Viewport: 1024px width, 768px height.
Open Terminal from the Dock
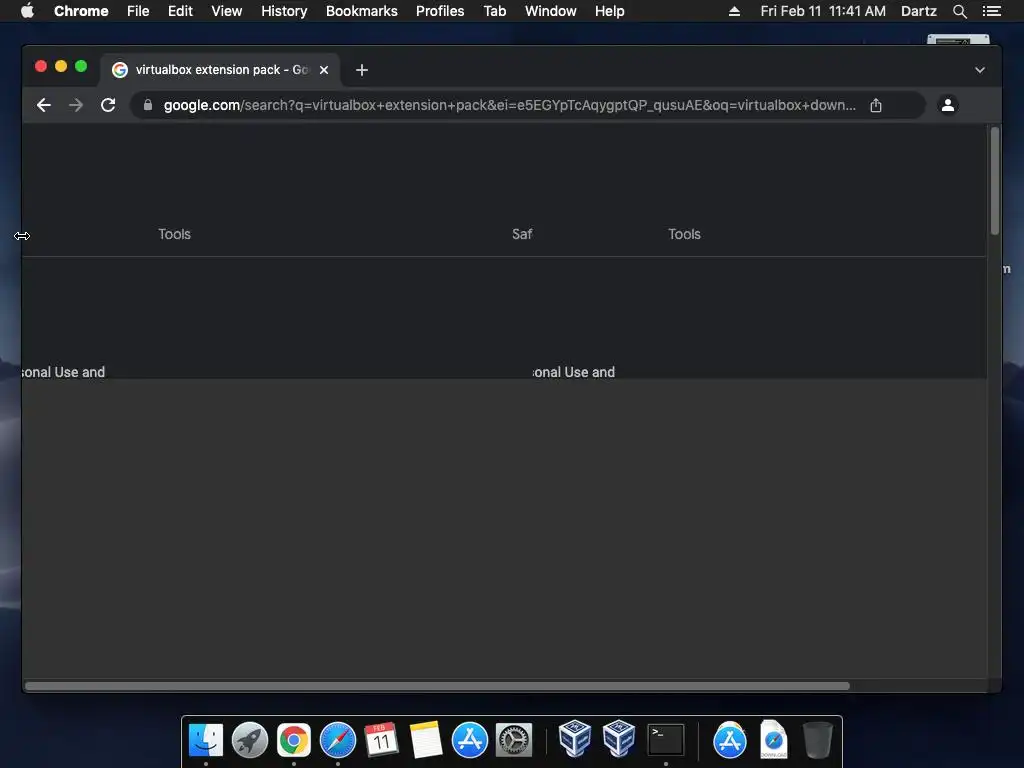[x=665, y=740]
